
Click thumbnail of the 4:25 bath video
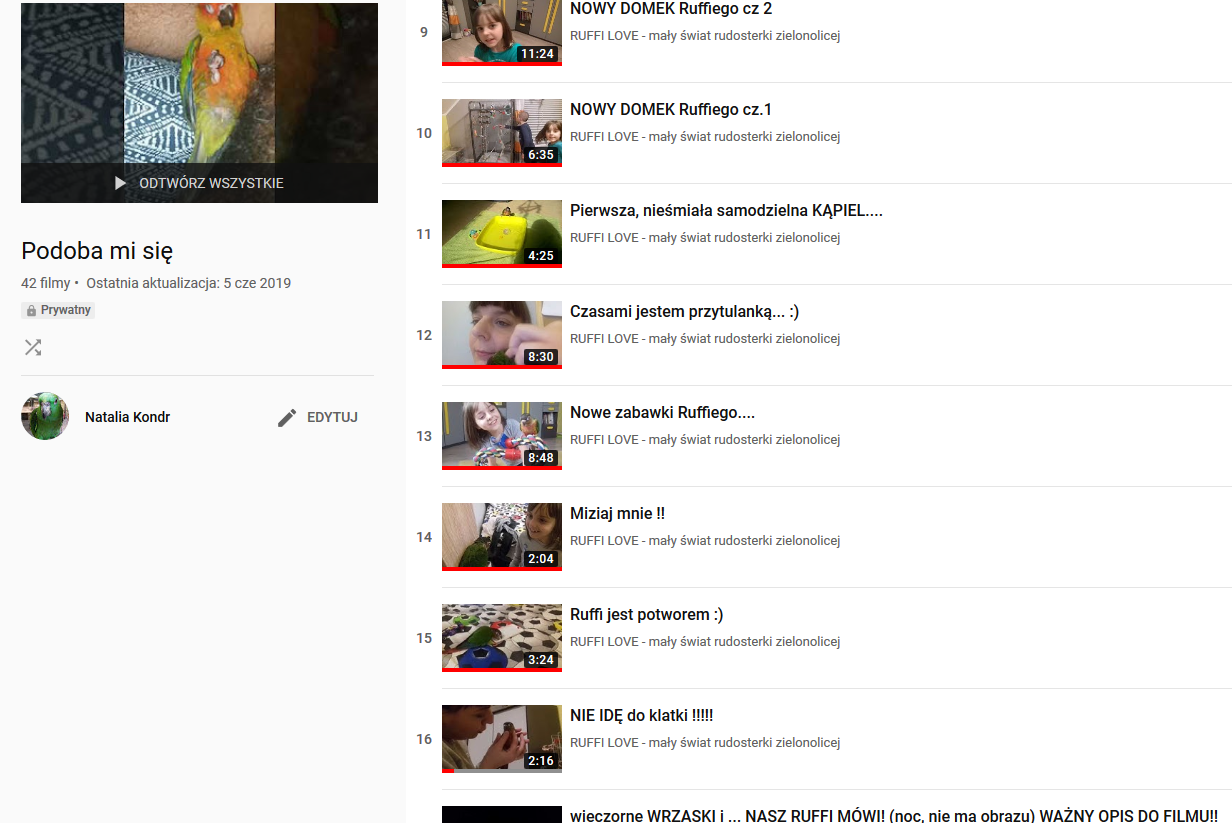pos(501,233)
